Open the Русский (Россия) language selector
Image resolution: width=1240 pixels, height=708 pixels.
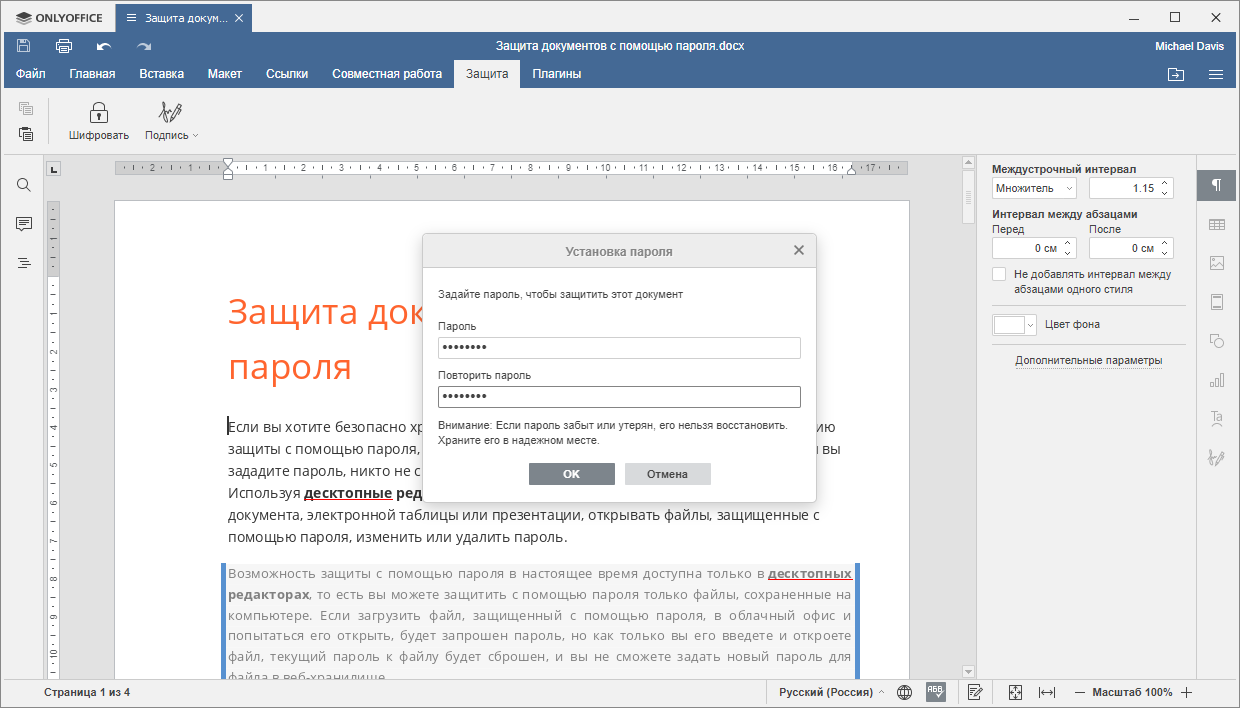click(x=831, y=692)
